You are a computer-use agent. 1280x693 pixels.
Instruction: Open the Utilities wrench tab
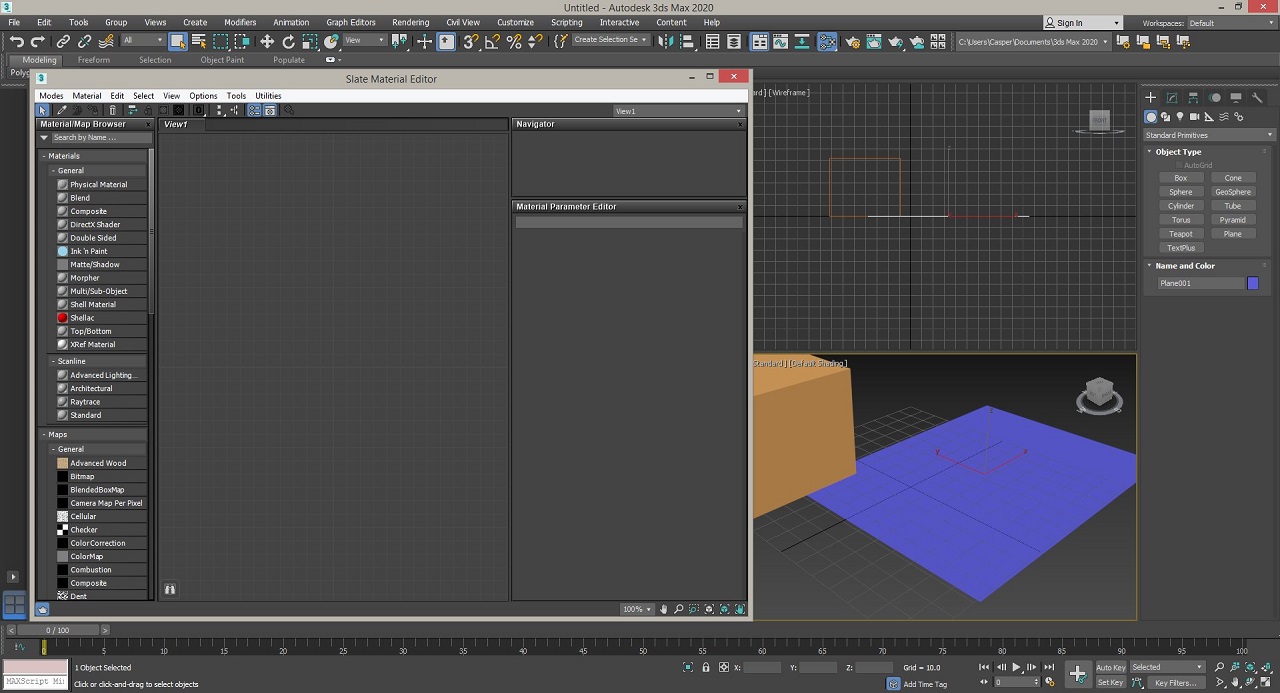tap(1258, 98)
